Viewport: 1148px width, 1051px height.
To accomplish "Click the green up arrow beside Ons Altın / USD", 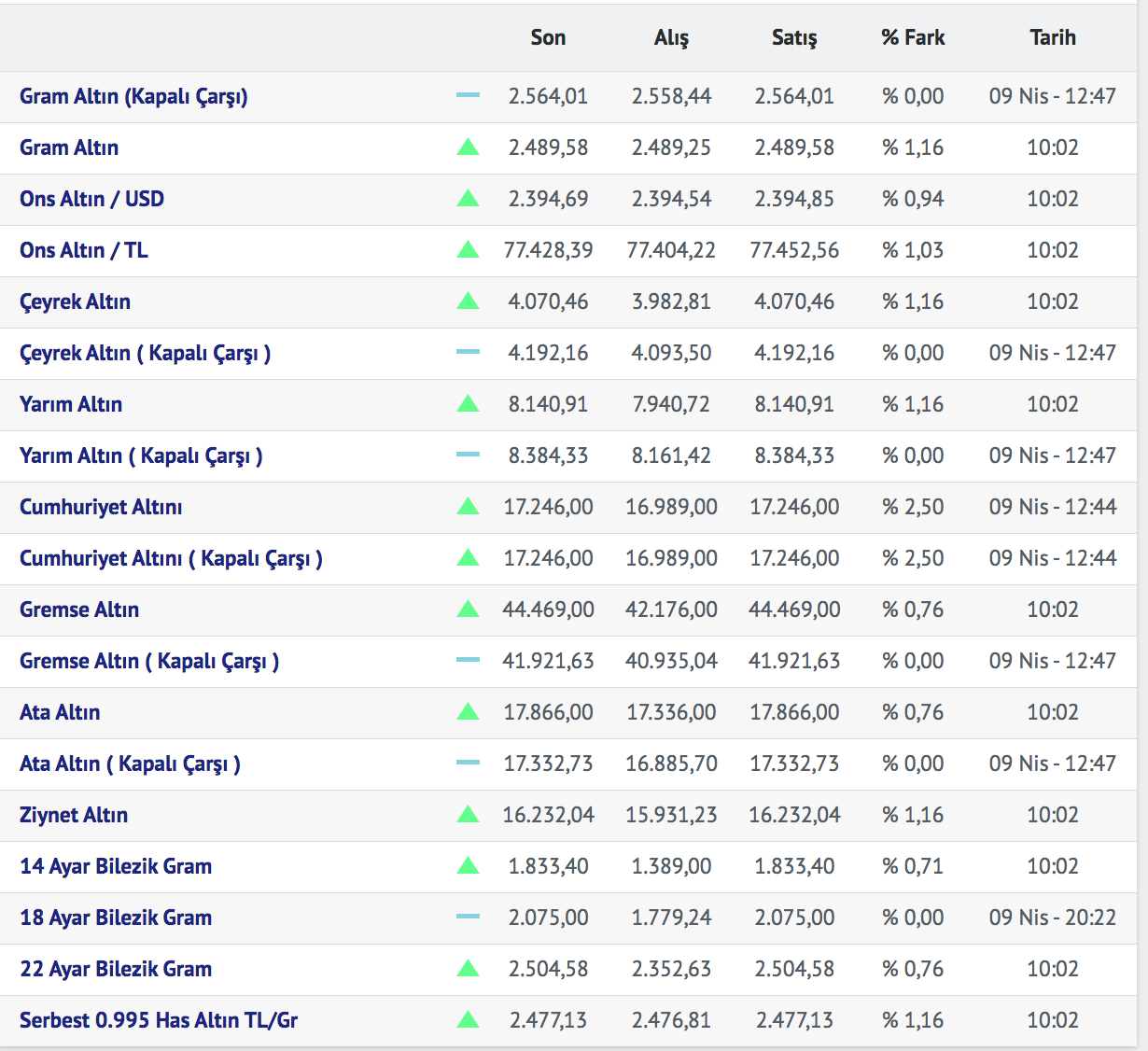I will click(x=468, y=199).
